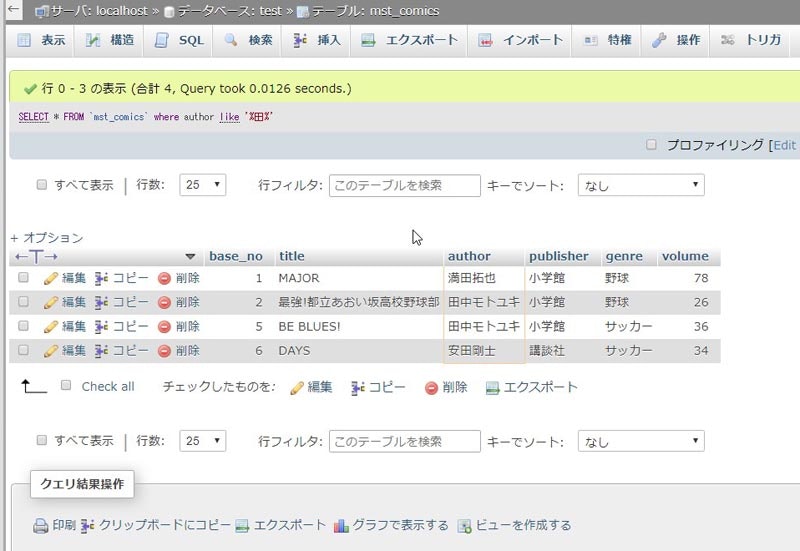Sort by the base_no column header
800x551 pixels.
(x=236, y=256)
